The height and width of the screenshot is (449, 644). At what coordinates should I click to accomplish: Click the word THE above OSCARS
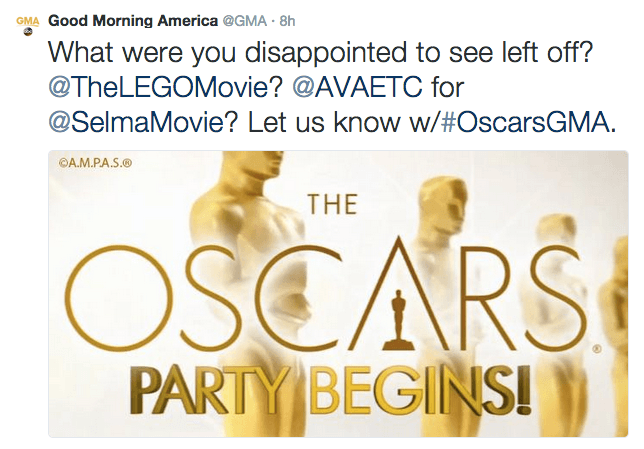[x=333, y=205]
